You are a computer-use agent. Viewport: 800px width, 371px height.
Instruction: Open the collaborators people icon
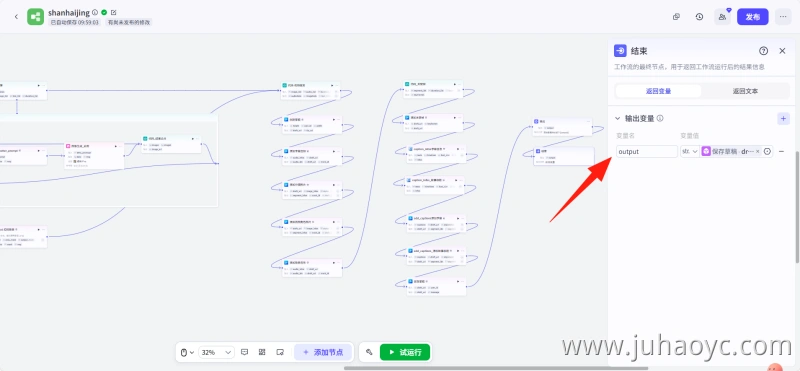click(x=722, y=17)
